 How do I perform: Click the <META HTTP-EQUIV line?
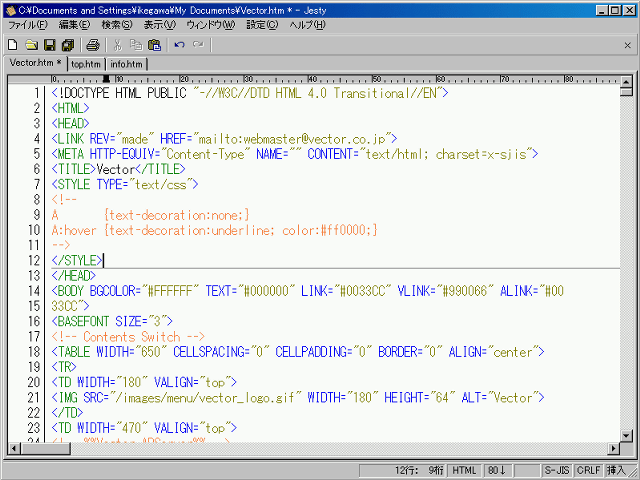(295, 154)
